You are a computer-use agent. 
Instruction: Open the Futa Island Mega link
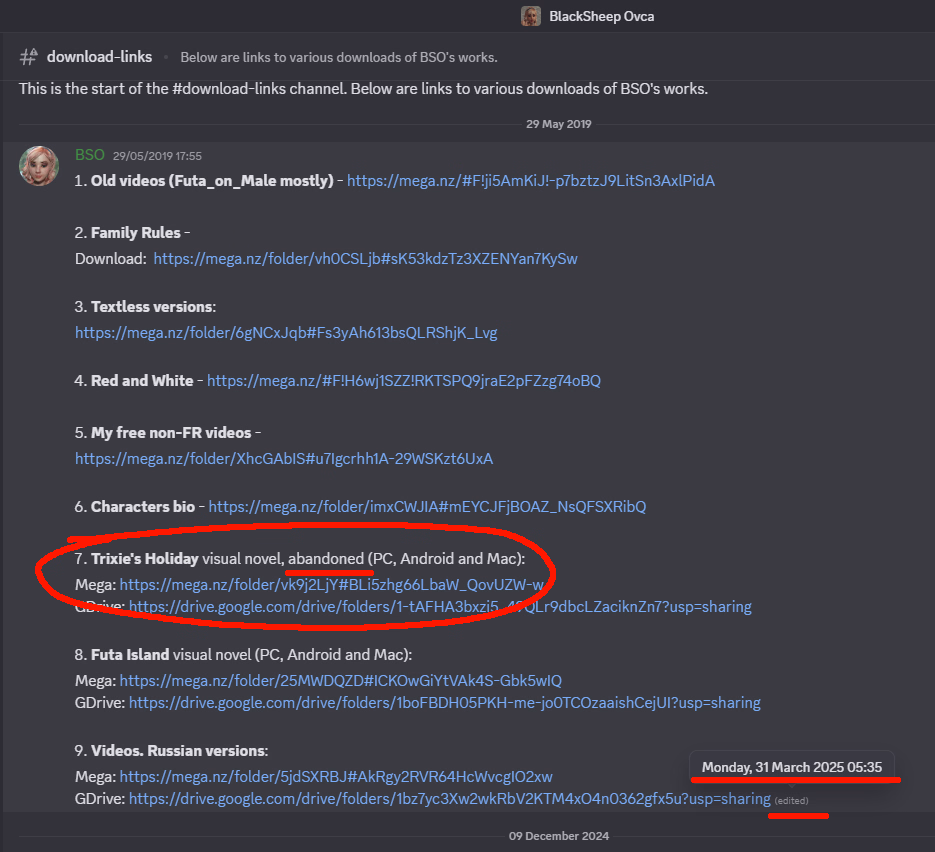coord(340,681)
